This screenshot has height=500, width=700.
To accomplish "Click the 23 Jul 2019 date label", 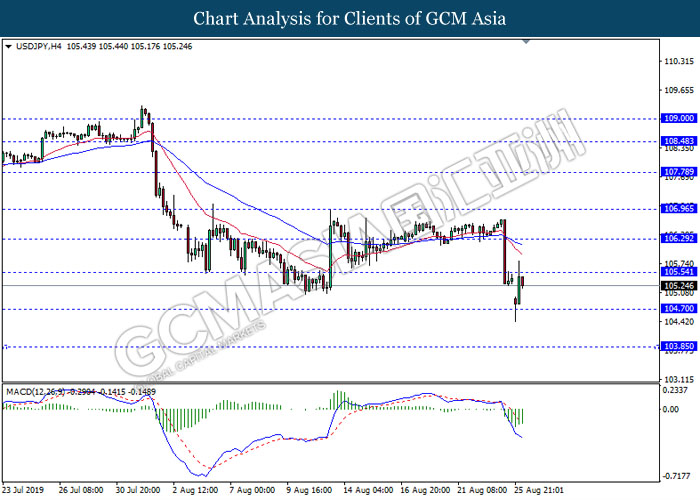I will tap(23, 490).
